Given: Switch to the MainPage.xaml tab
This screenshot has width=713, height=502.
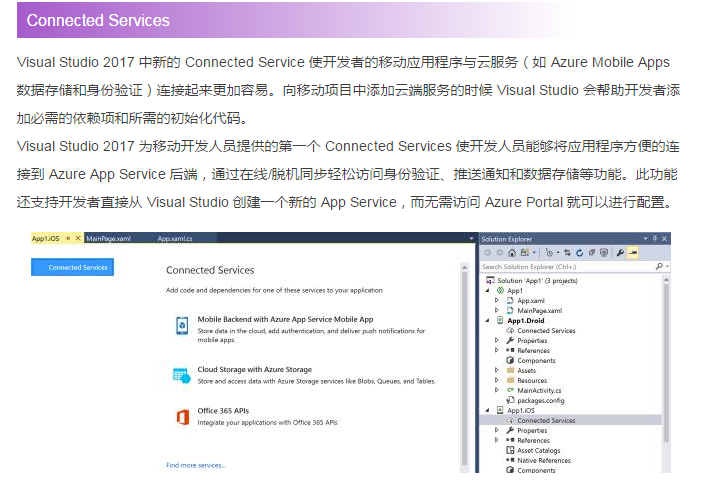Looking at the screenshot, I should pos(108,238).
